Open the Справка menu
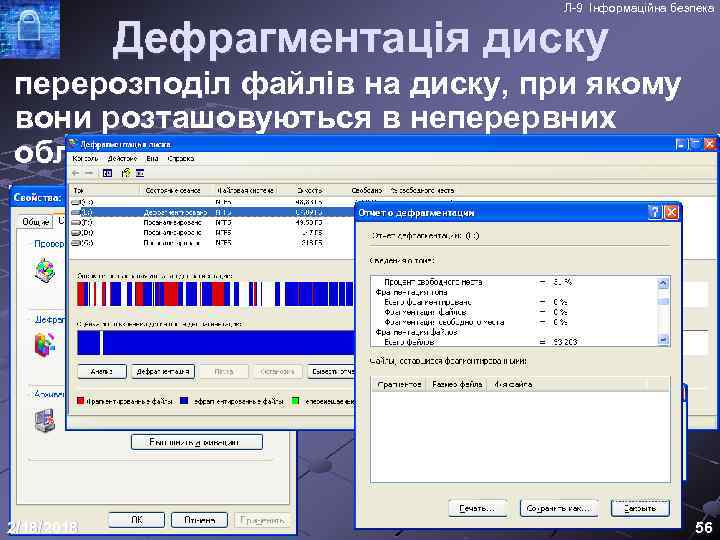The height and width of the screenshot is (540, 720). click(x=181, y=158)
